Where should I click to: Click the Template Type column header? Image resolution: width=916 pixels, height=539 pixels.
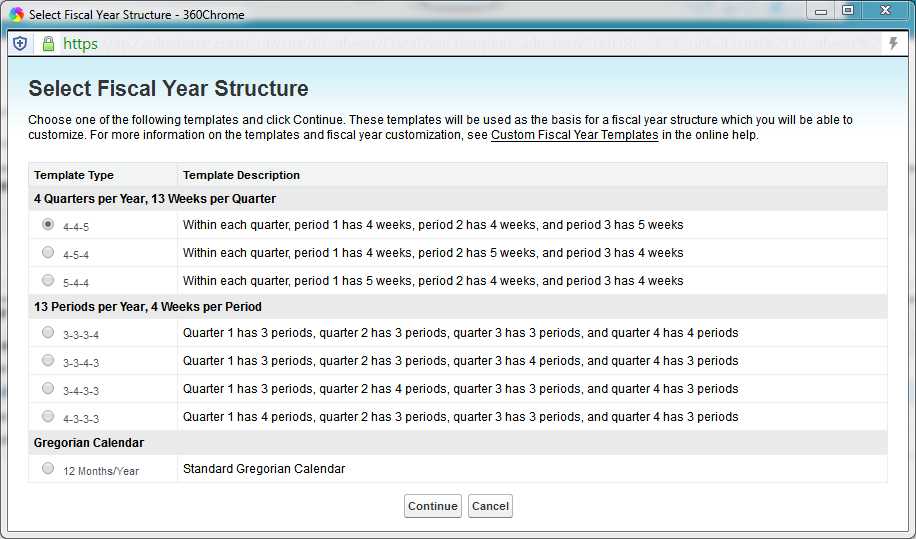click(x=74, y=175)
